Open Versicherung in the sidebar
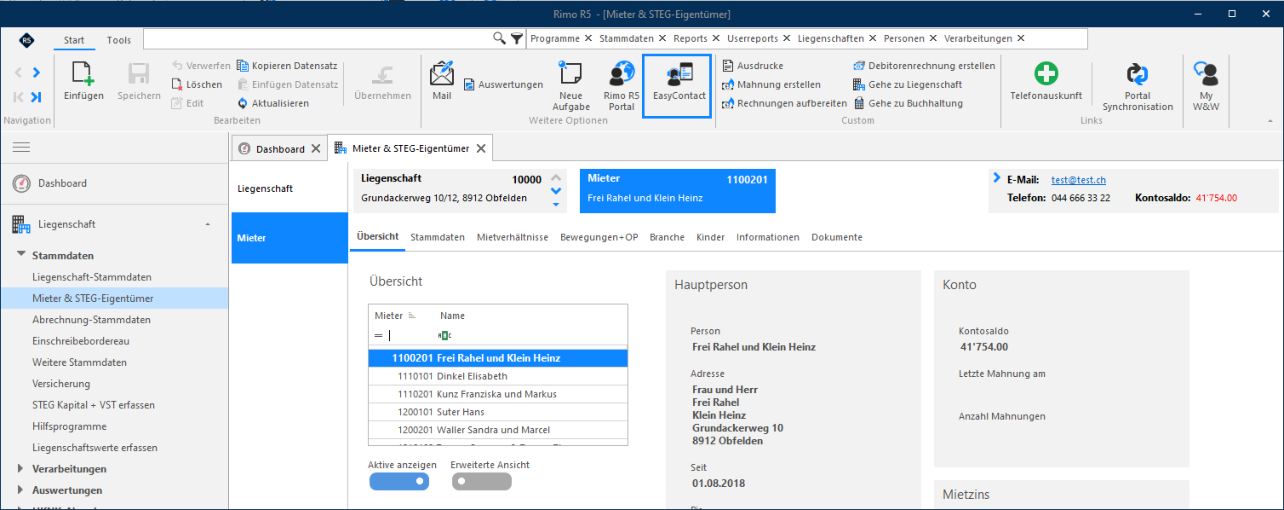This screenshot has width=1284, height=510. coord(61,383)
